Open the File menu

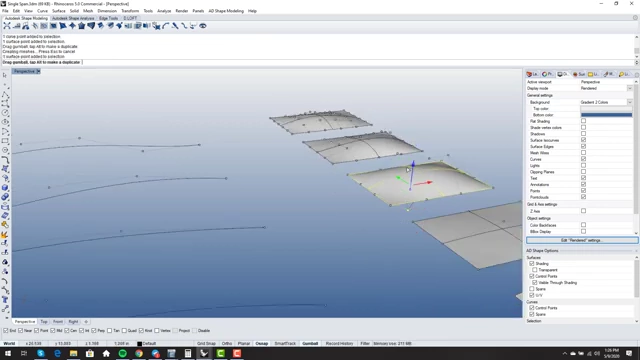5,11
